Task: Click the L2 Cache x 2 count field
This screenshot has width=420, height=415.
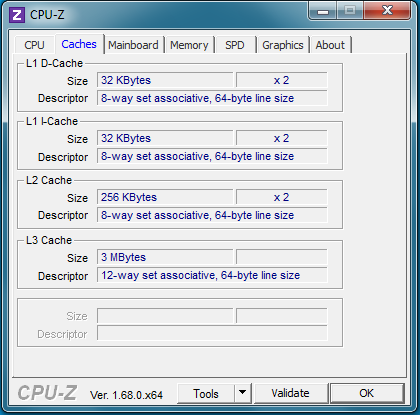Action: click(x=282, y=197)
